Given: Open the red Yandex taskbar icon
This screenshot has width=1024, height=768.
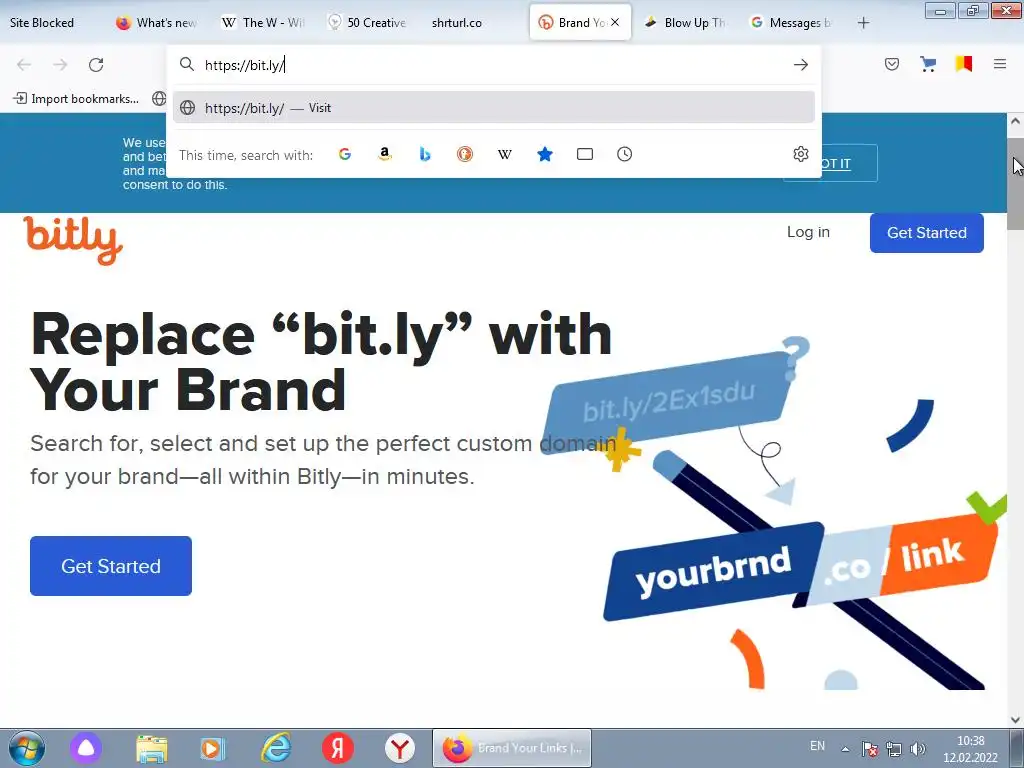Looking at the screenshot, I should tap(338, 748).
